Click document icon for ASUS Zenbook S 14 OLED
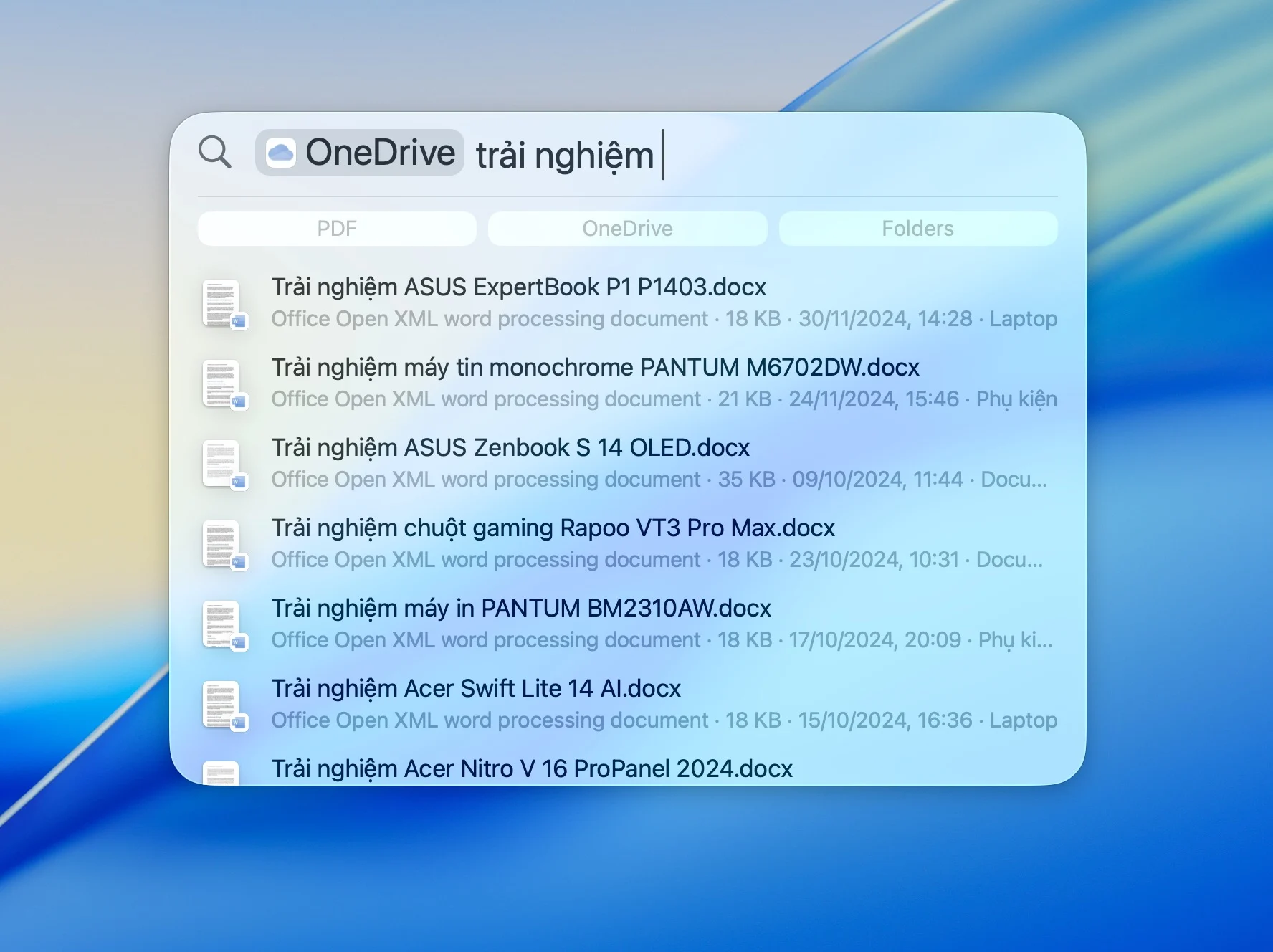The height and width of the screenshot is (952, 1273). click(224, 465)
